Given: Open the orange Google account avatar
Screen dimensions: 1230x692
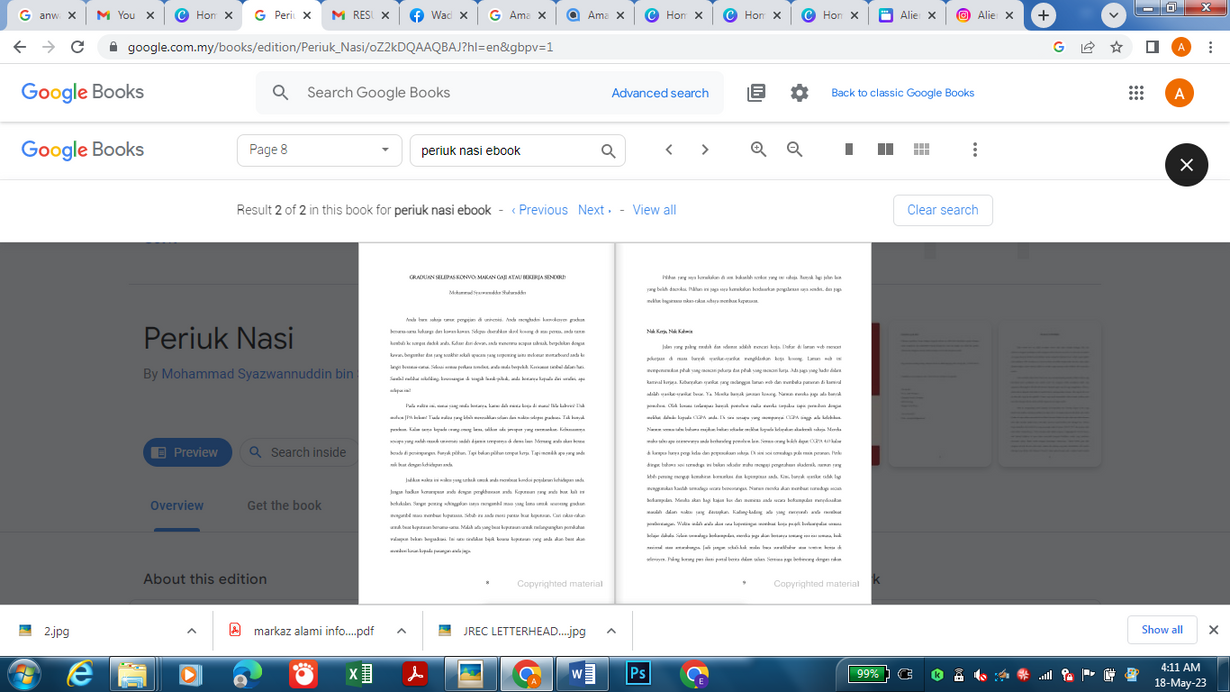Looking at the screenshot, I should [1179, 93].
